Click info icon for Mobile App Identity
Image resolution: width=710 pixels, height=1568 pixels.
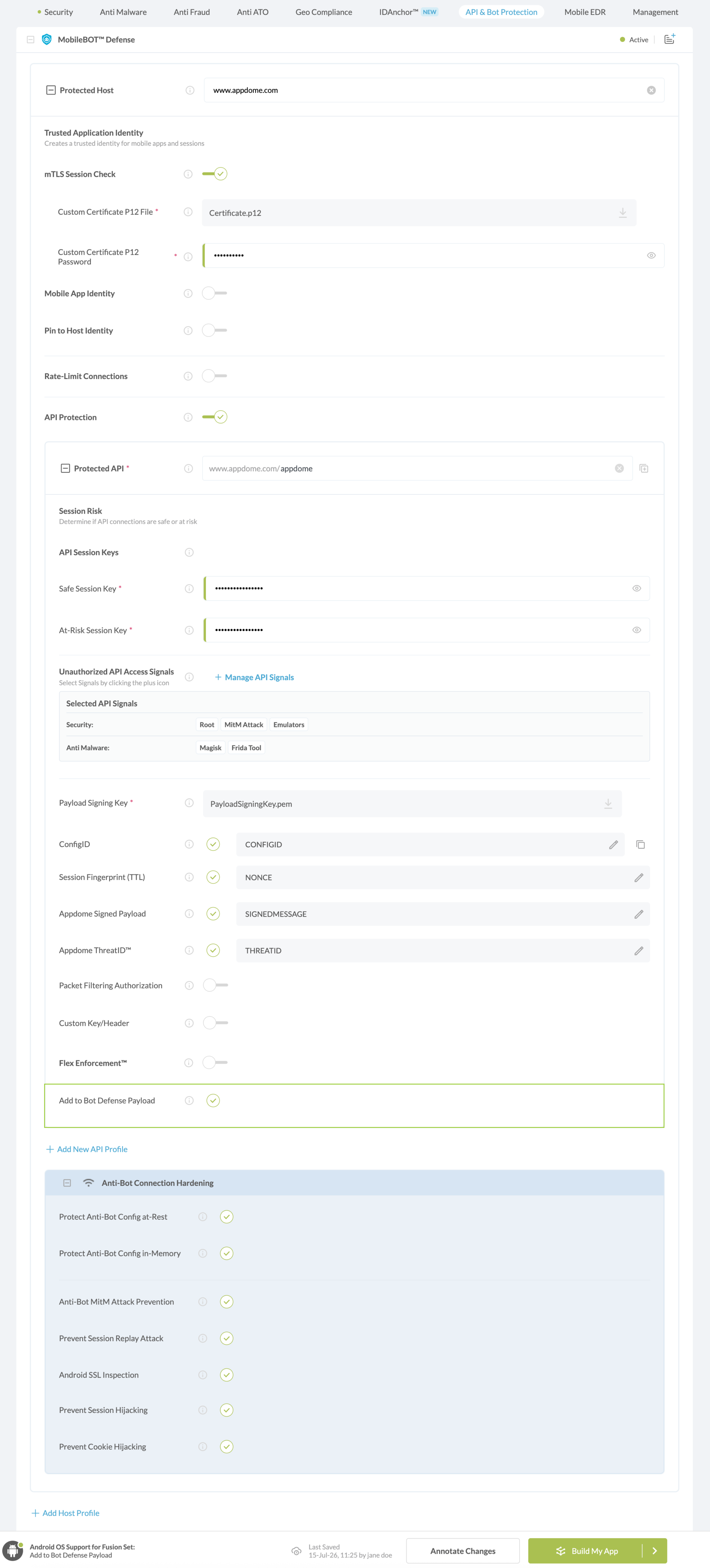click(188, 293)
